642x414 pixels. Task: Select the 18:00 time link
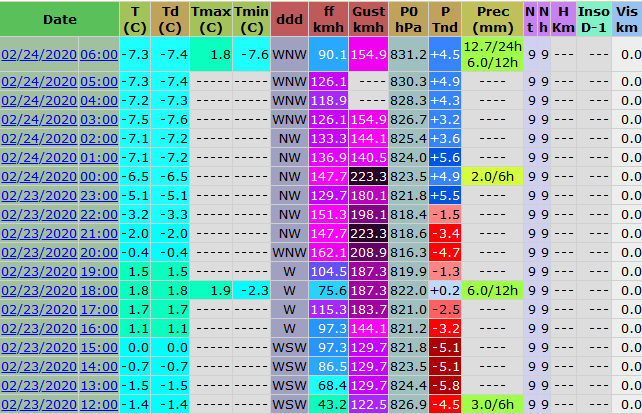point(98,289)
